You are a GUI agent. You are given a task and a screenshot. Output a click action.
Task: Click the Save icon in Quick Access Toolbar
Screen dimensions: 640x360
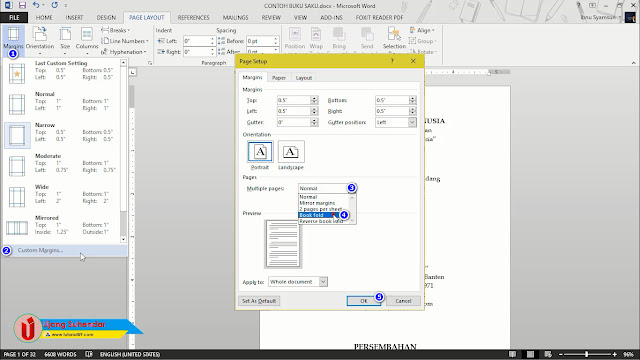point(22,5)
